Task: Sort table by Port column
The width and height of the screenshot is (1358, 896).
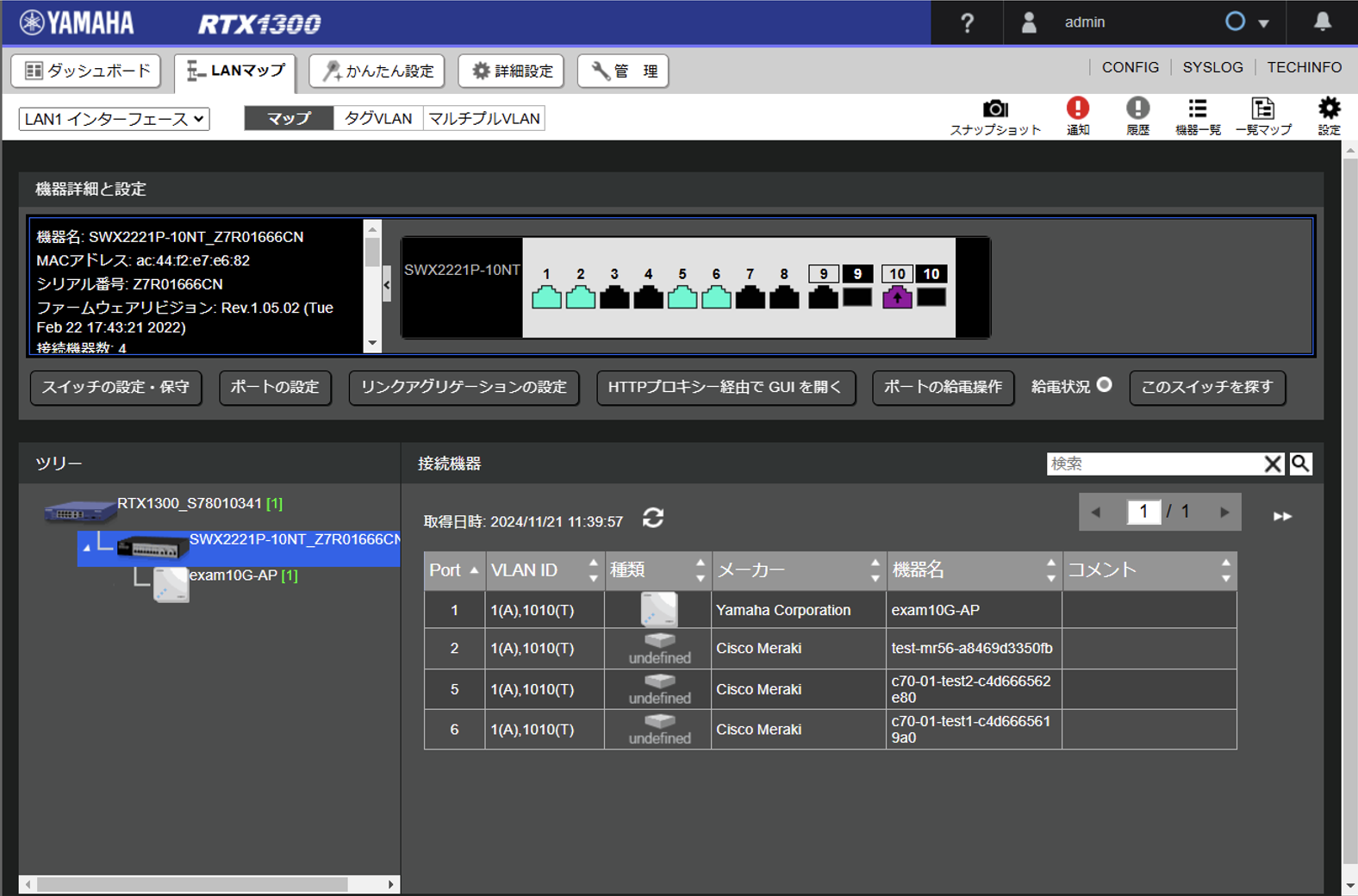Action: coord(454,570)
